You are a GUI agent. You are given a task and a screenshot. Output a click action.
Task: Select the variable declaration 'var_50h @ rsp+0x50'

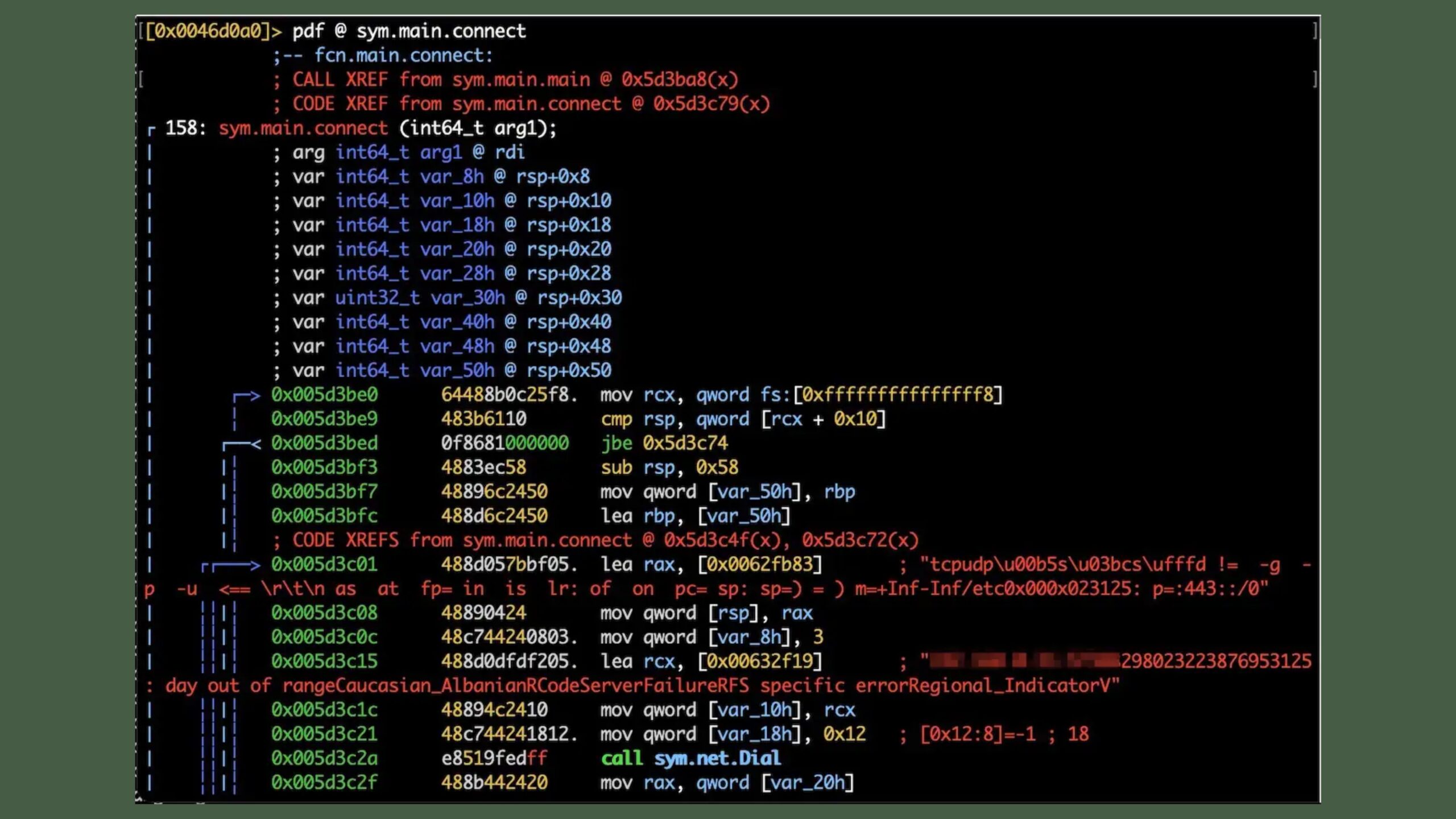(515, 371)
